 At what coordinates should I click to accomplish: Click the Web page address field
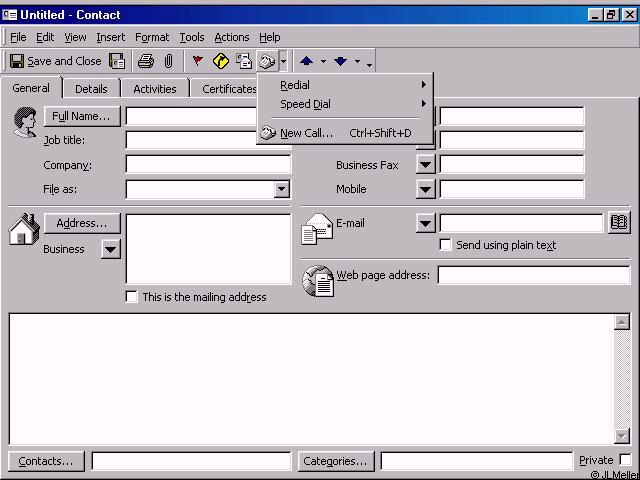click(x=534, y=275)
